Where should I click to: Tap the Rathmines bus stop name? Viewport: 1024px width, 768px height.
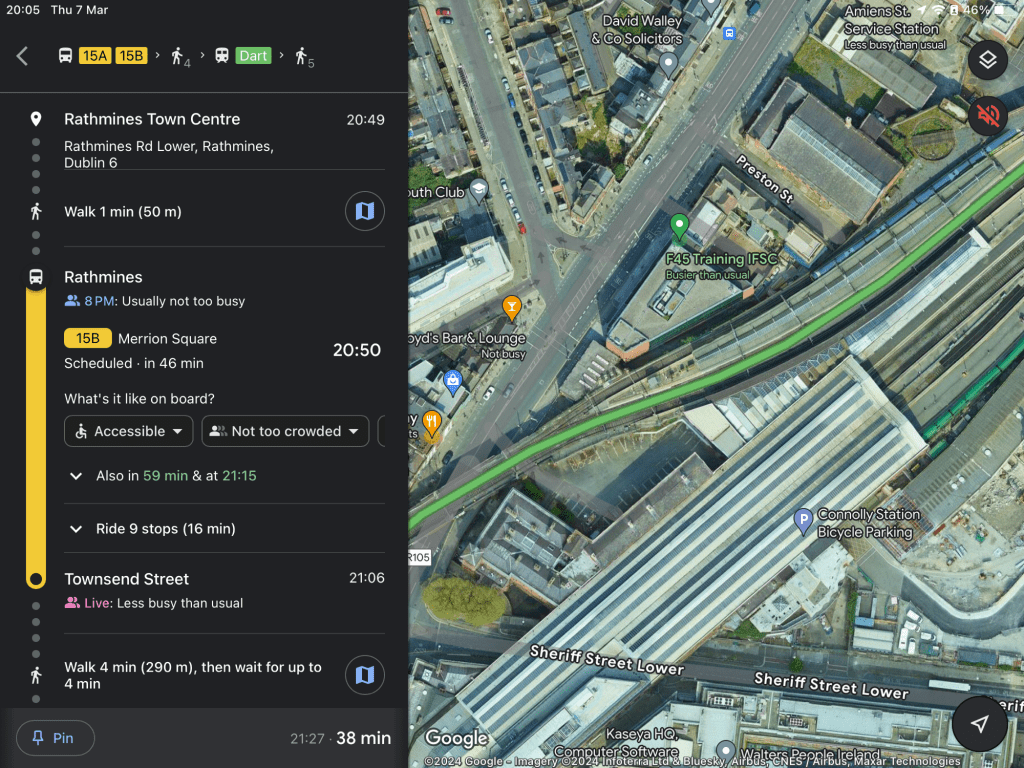point(103,277)
